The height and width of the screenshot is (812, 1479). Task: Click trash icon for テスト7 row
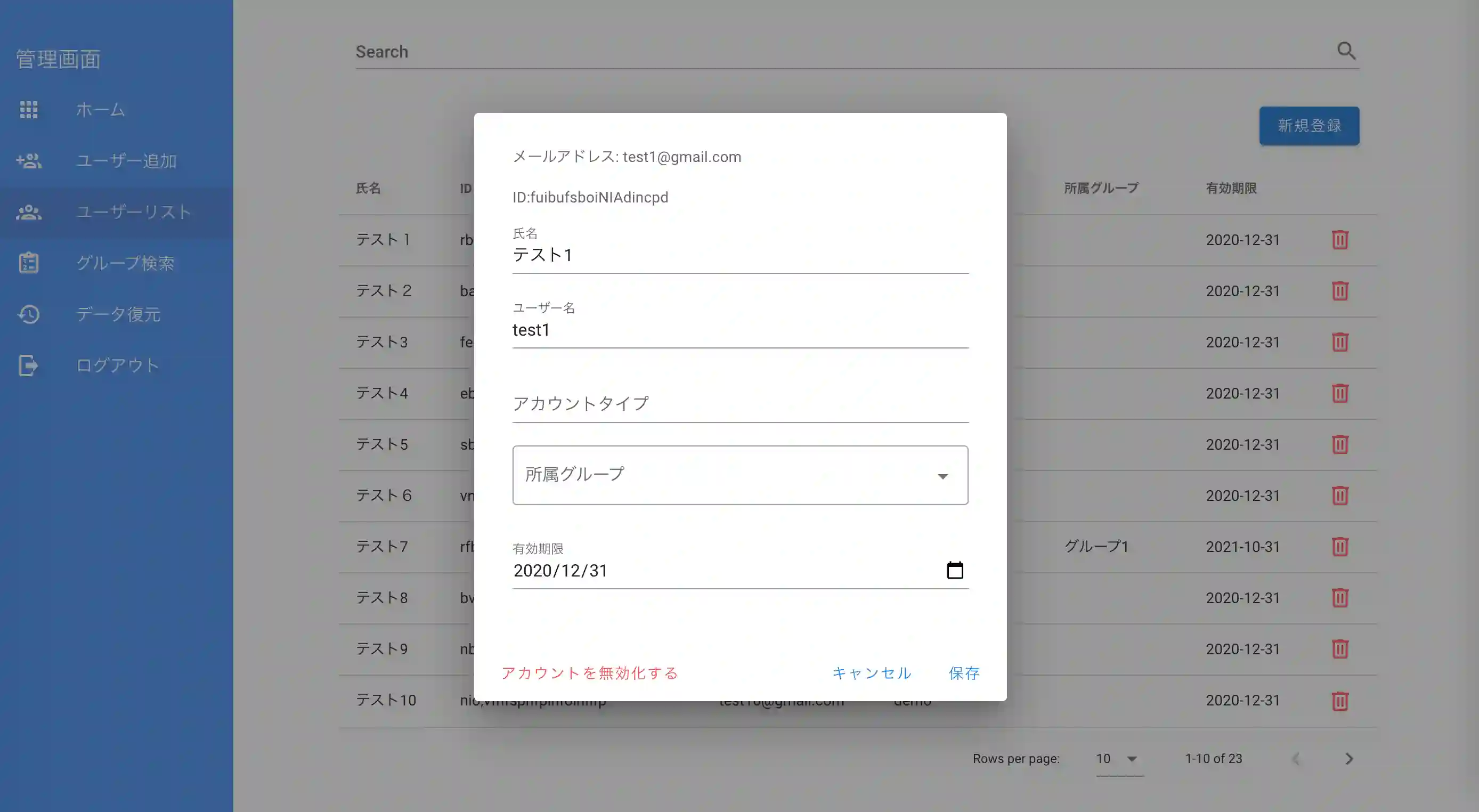click(x=1339, y=547)
